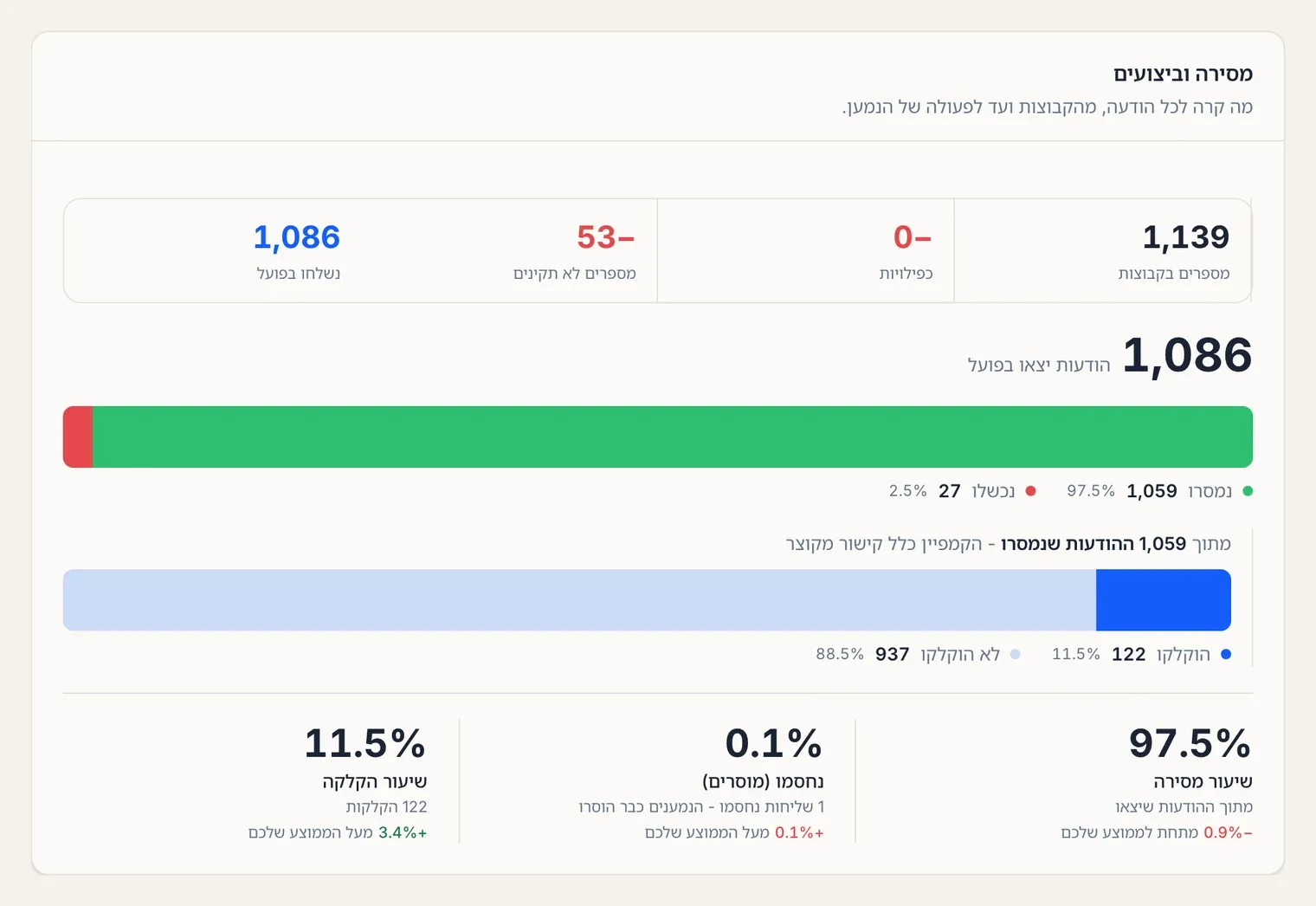Click the dark blue clicked bar segment

pyautogui.click(x=1164, y=599)
